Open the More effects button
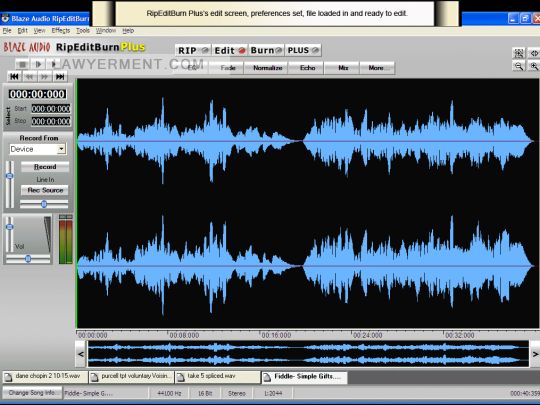540x405 pixels. tap(377, 68)
